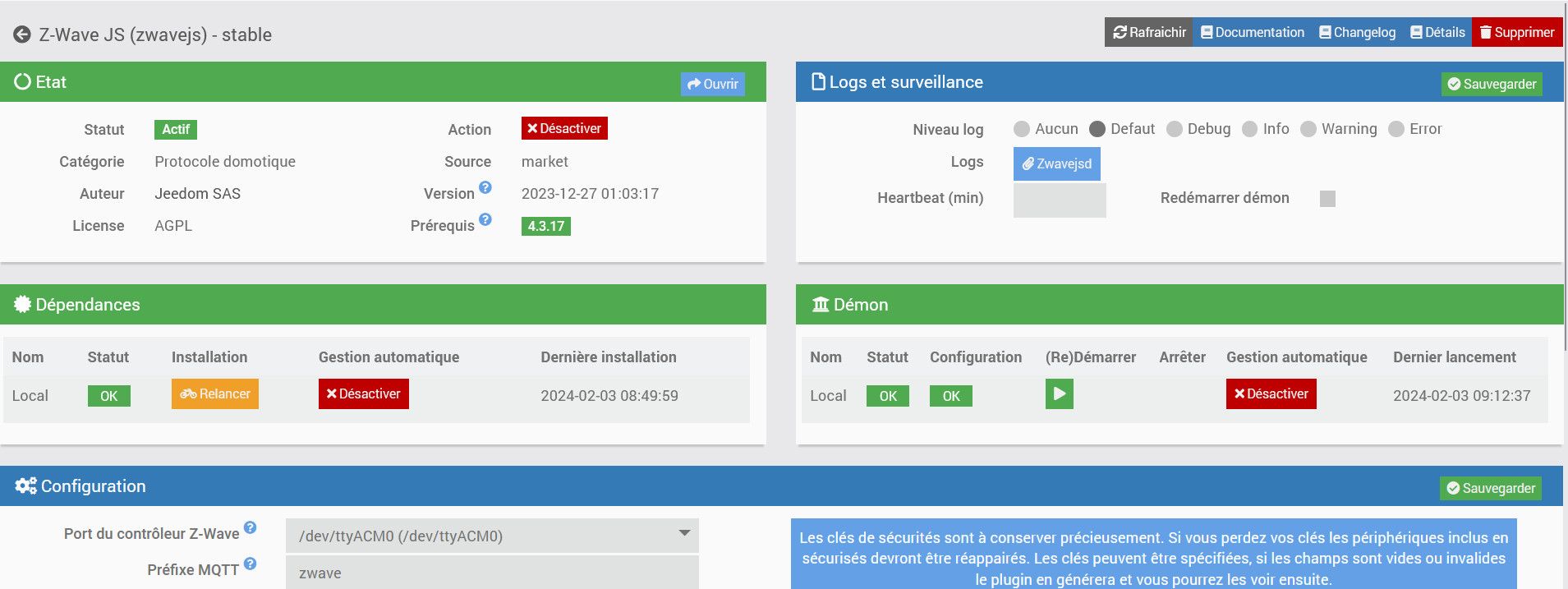Toggle the Redémarrer démon checkbox
The width and height of the screenshot is (1568, 589).
point(1327,198)
